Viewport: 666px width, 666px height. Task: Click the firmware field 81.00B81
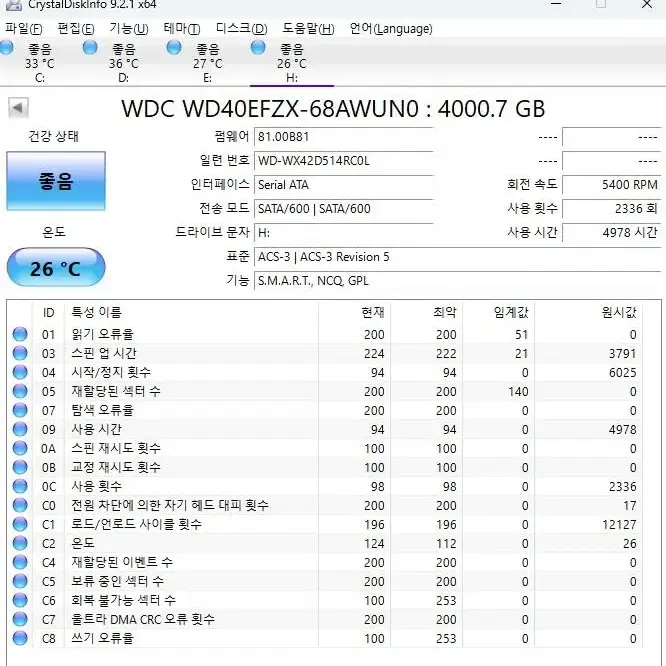point(343,137)
